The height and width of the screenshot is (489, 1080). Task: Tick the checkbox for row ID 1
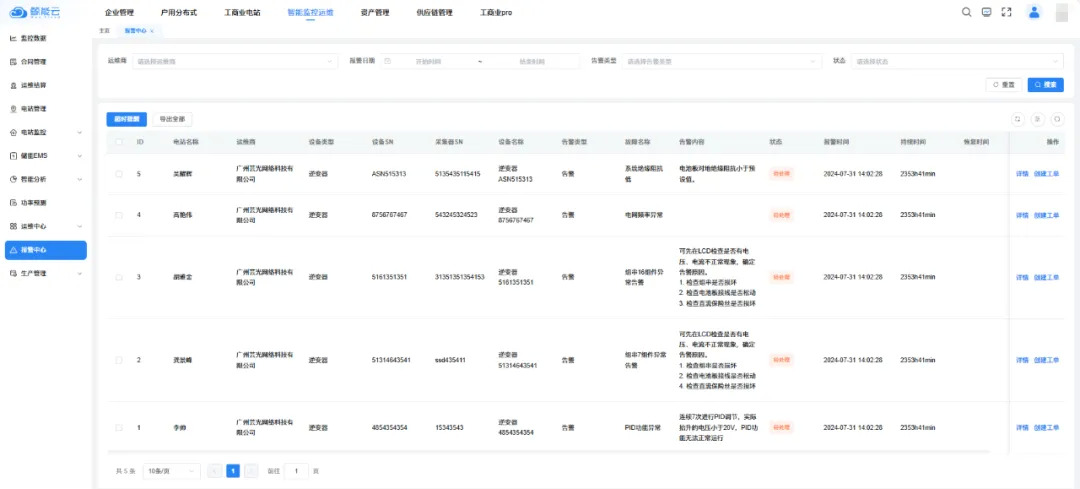119,428
